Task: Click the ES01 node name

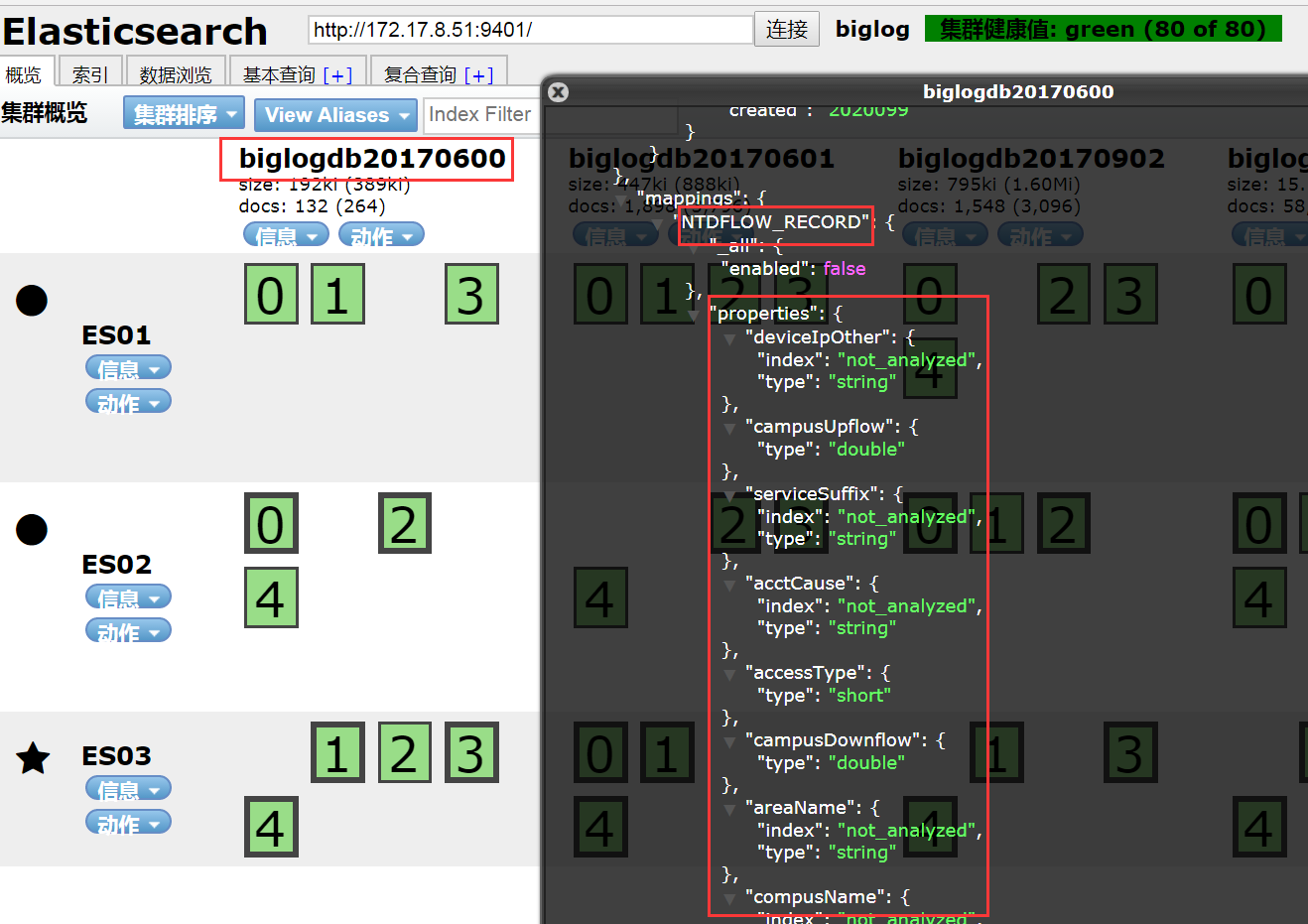Action: tap(117, 335)
